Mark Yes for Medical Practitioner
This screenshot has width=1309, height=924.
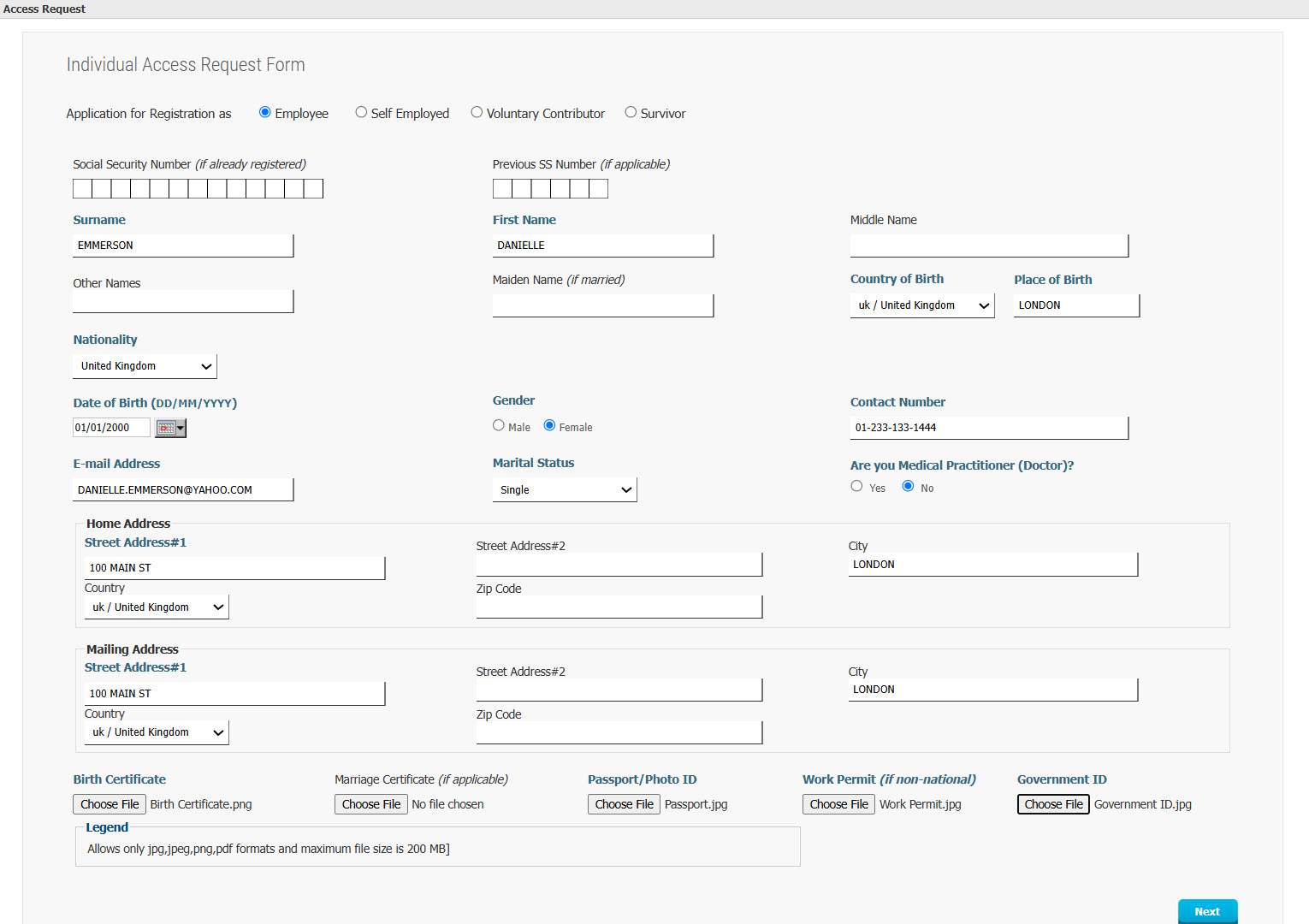(x=856, y=486)
